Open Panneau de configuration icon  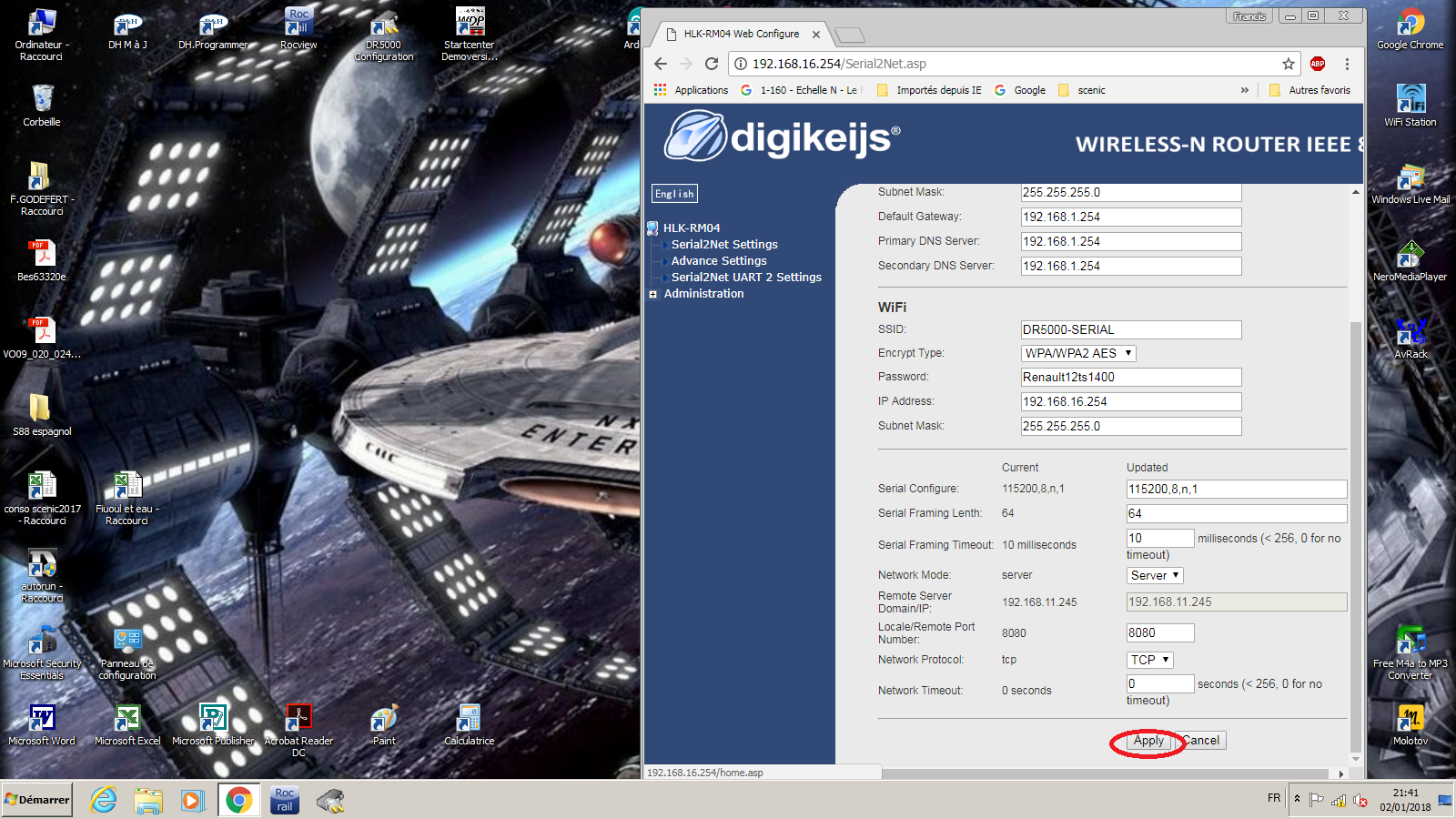[x=127, y=653]
